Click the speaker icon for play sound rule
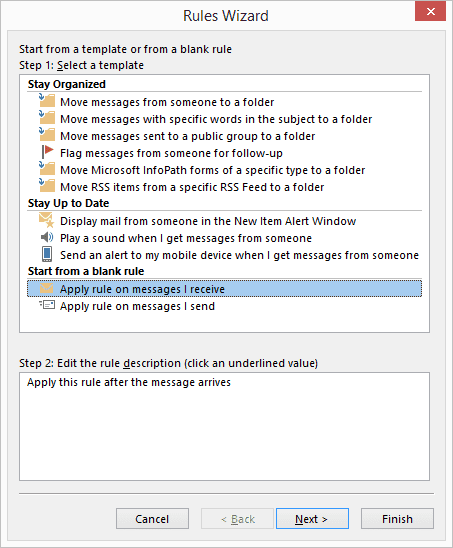 pyautogui.click(x=47, y=238)
